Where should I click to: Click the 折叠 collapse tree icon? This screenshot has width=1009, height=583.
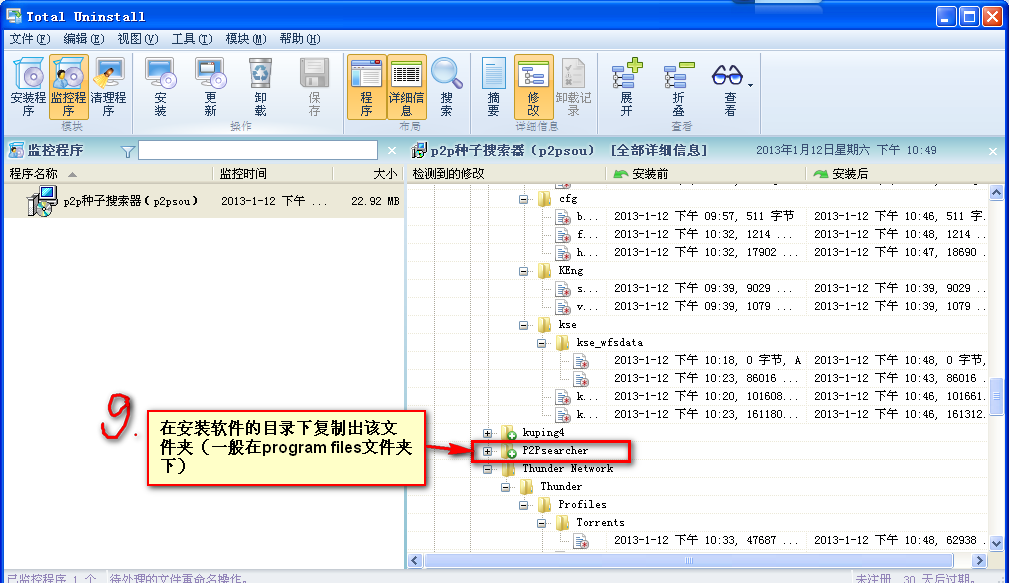coord(678,87)
